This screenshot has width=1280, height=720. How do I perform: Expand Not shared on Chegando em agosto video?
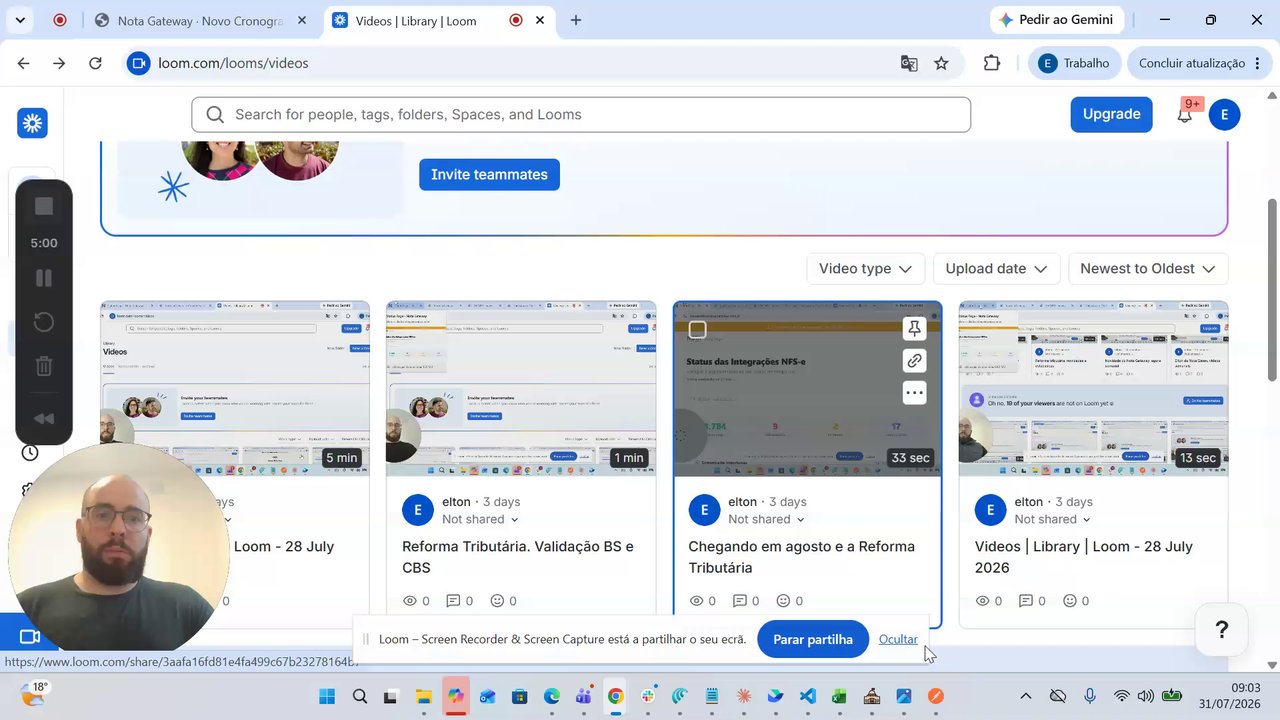click(767, 519)
